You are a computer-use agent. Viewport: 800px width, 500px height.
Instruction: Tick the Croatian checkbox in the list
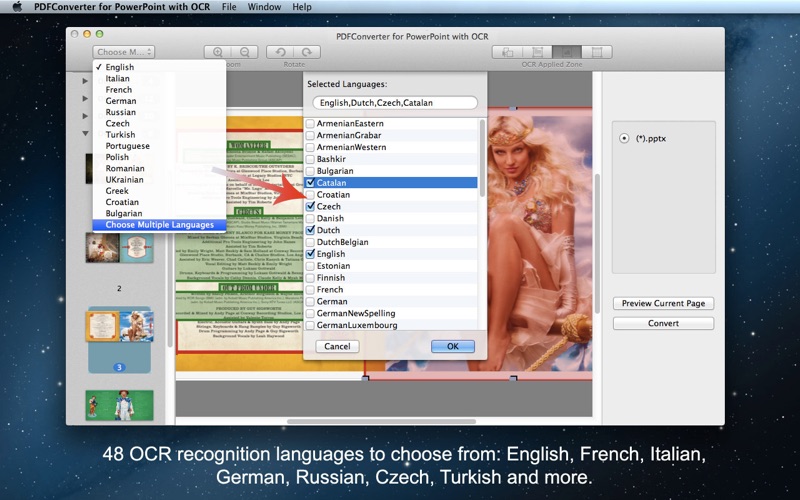coord(310,194)
